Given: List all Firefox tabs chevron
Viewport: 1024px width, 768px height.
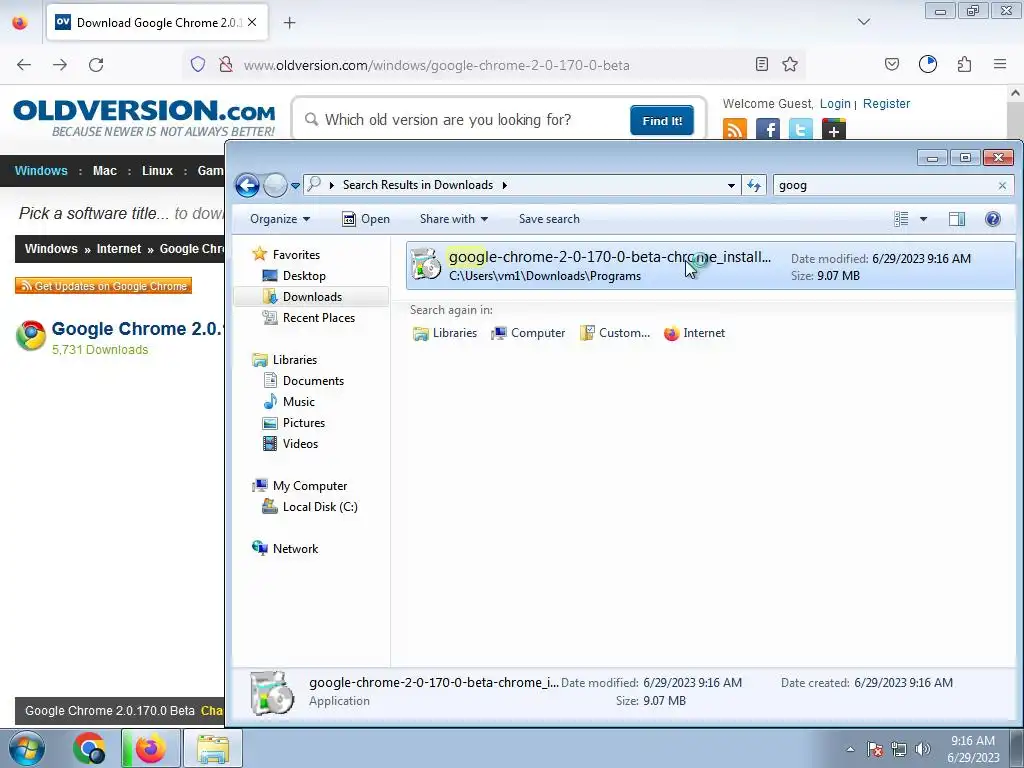Looking at the screenshot, I should (864, 22).
